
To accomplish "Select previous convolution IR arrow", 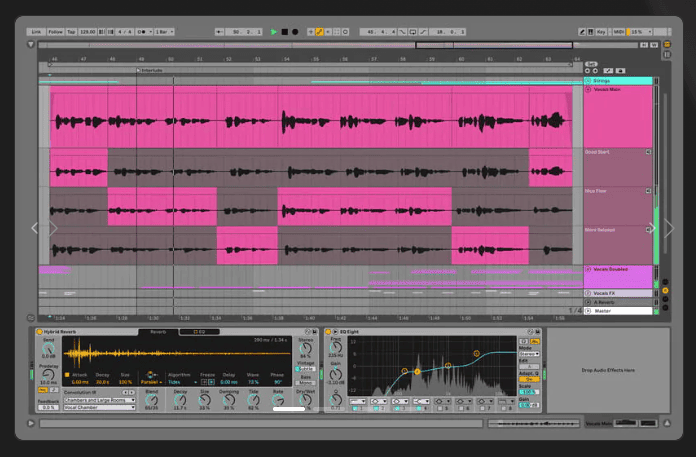I will click(126, 392).
